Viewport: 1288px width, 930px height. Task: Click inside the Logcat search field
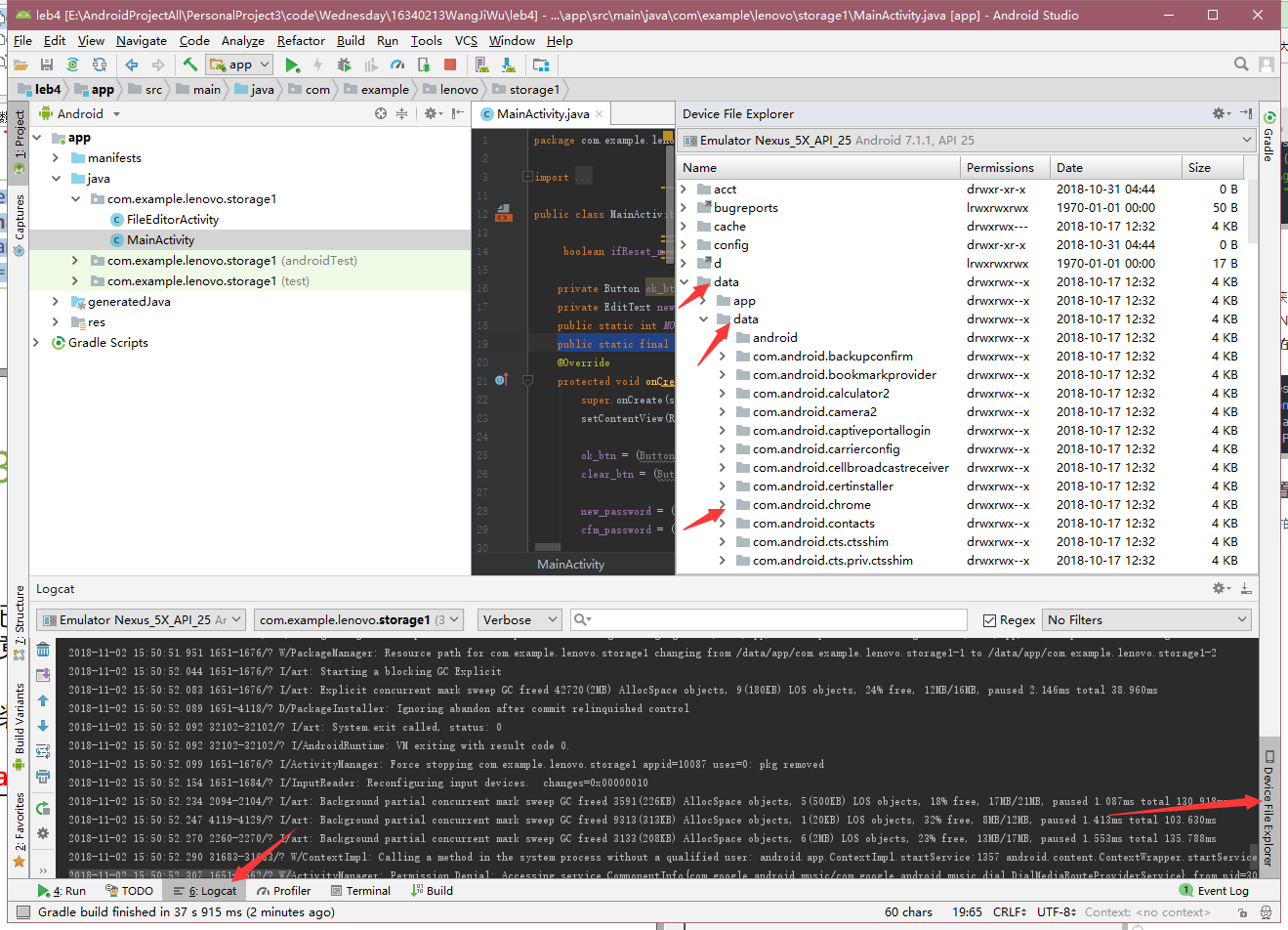click(769, 620)
